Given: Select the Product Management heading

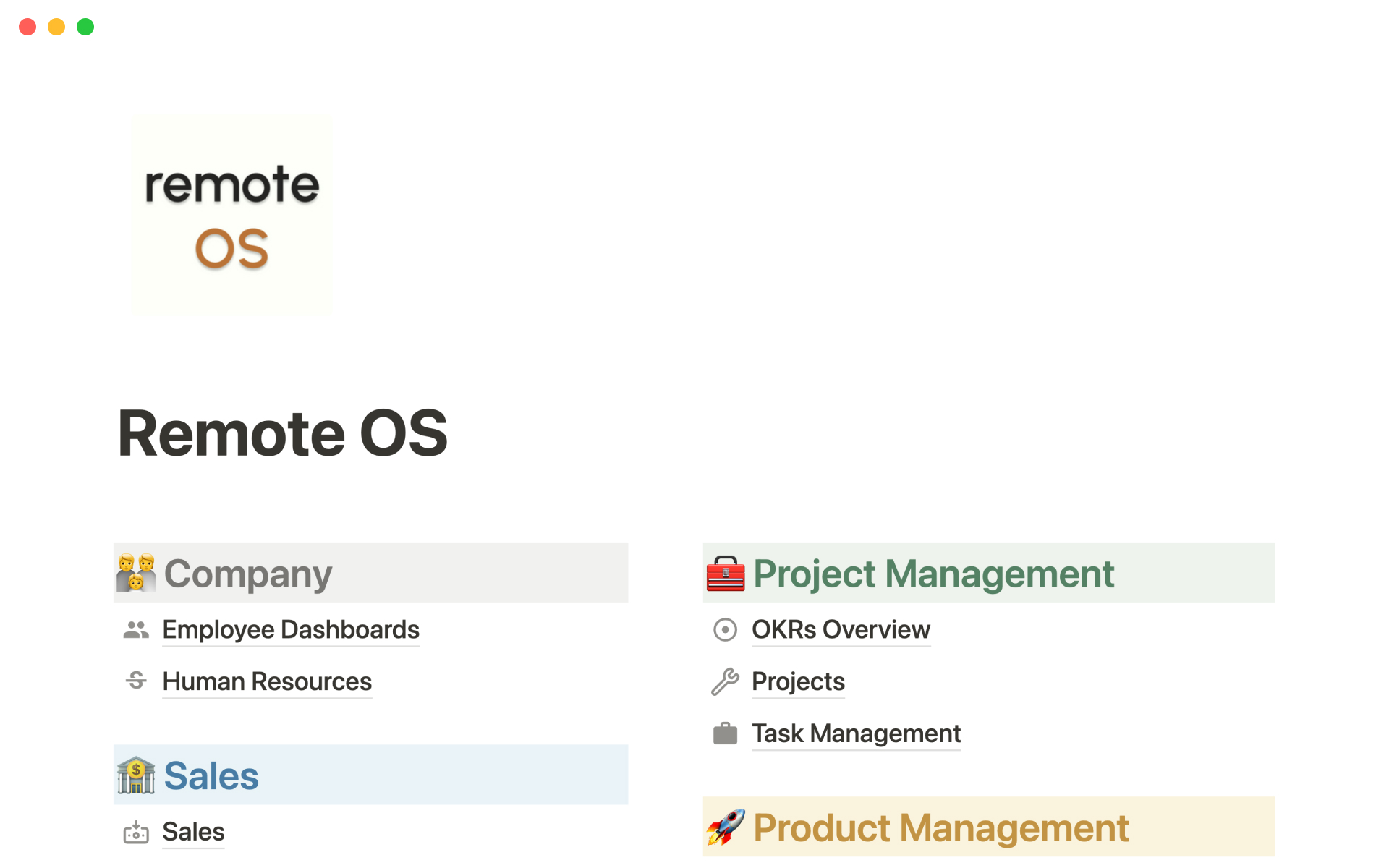Looking at the screenshot, I should [940, 827].
